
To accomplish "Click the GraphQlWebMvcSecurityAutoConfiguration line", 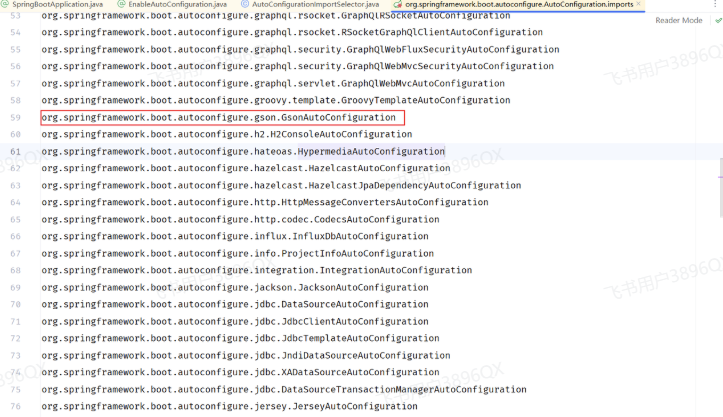I will tap(297, 66).
